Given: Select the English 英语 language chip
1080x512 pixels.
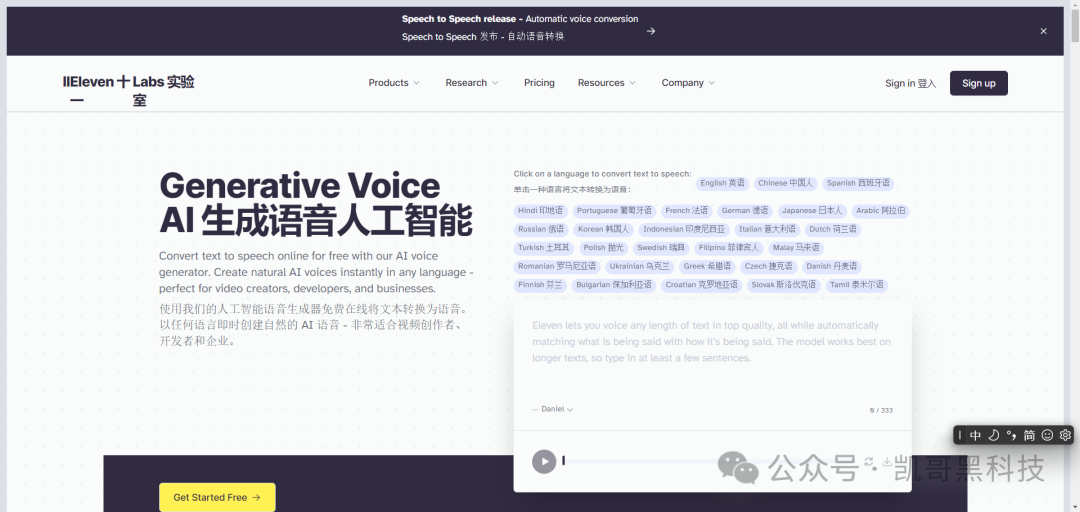Looking at the screenshot, I should click(722, 183).
